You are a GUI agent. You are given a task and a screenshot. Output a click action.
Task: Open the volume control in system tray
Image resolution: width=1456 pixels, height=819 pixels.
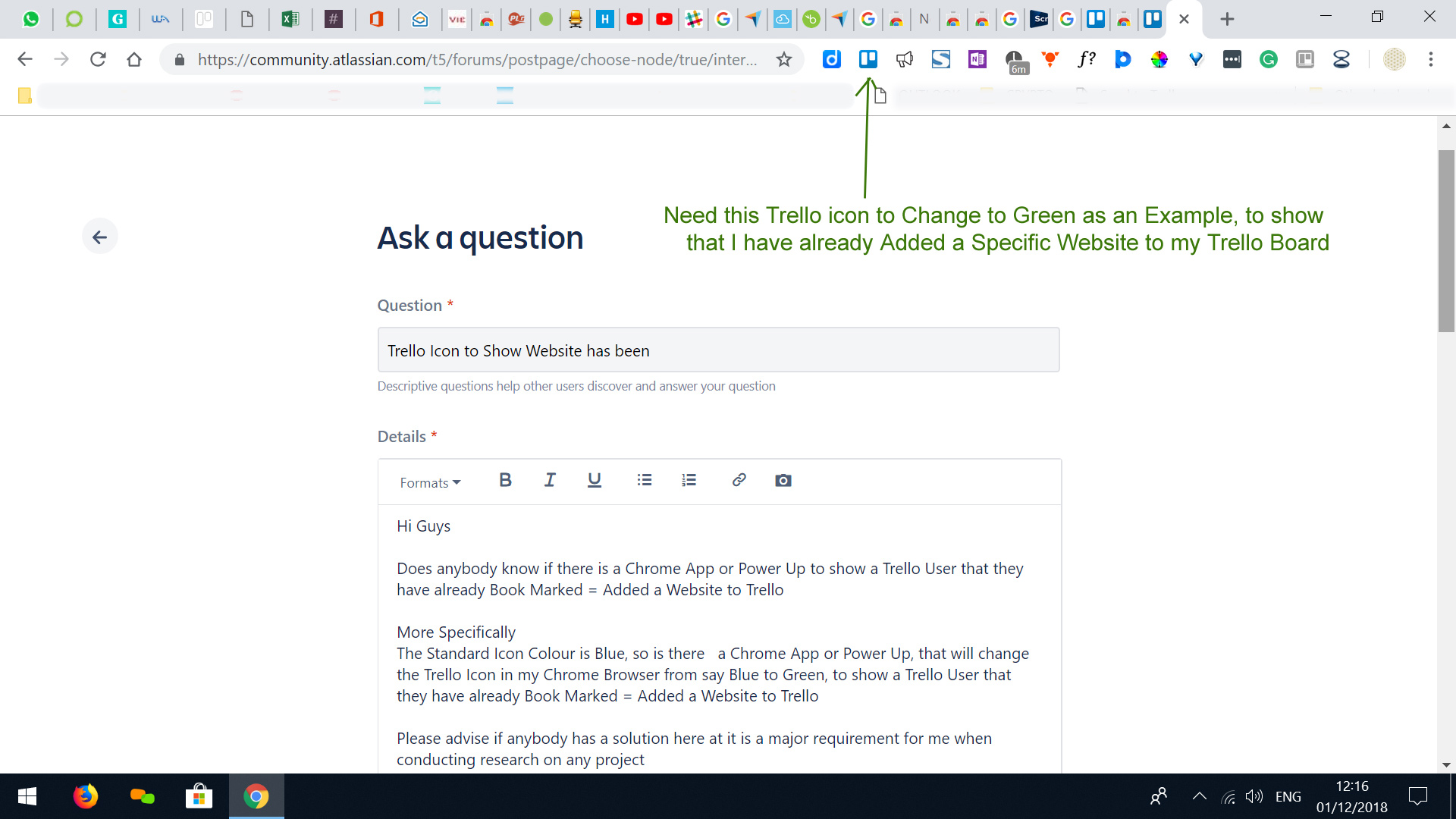(1254, 796)
